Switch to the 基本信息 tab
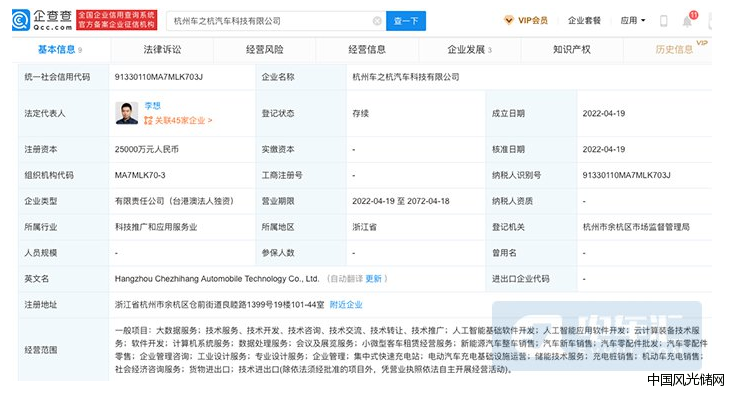733x410 pixels. pyautogui.click(x=59, y=50)
